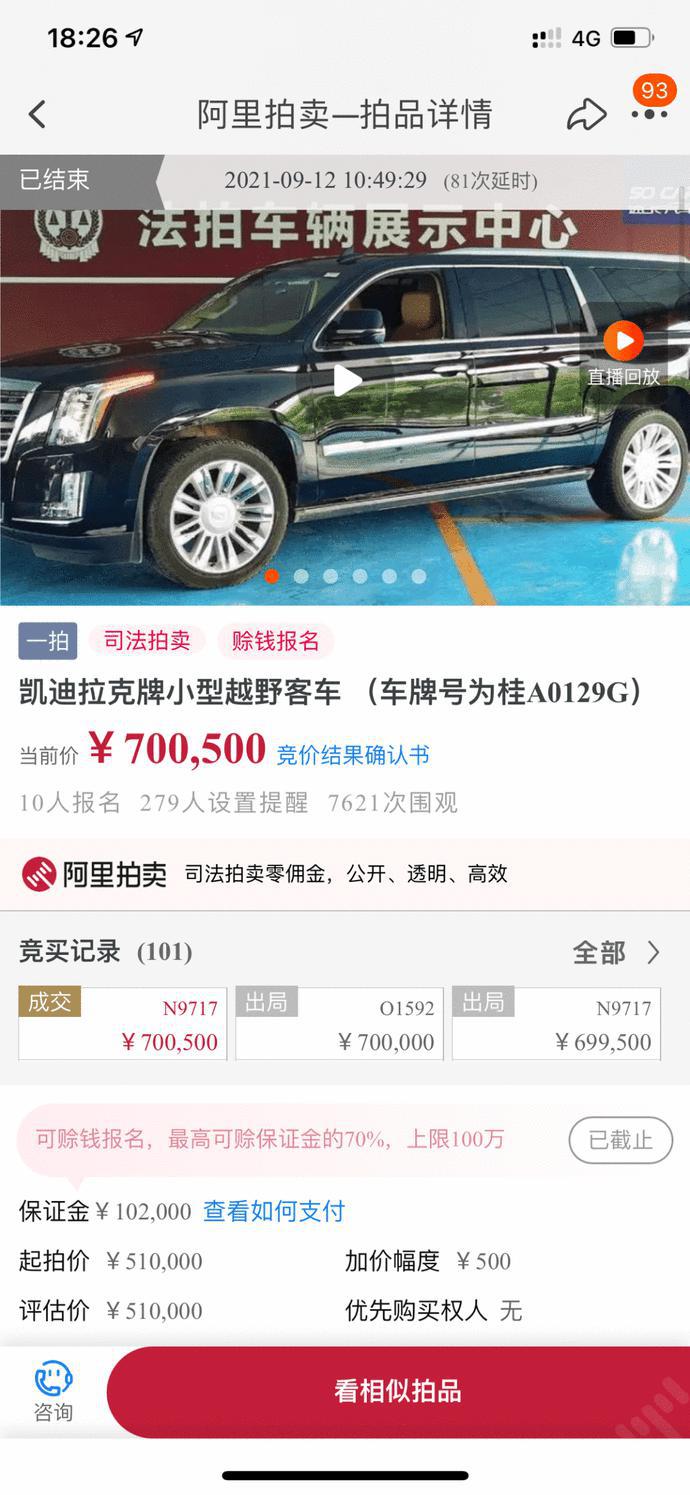Tap the 已截止 button
The width and height of the screenshot is (690, 1495).
620,1139
